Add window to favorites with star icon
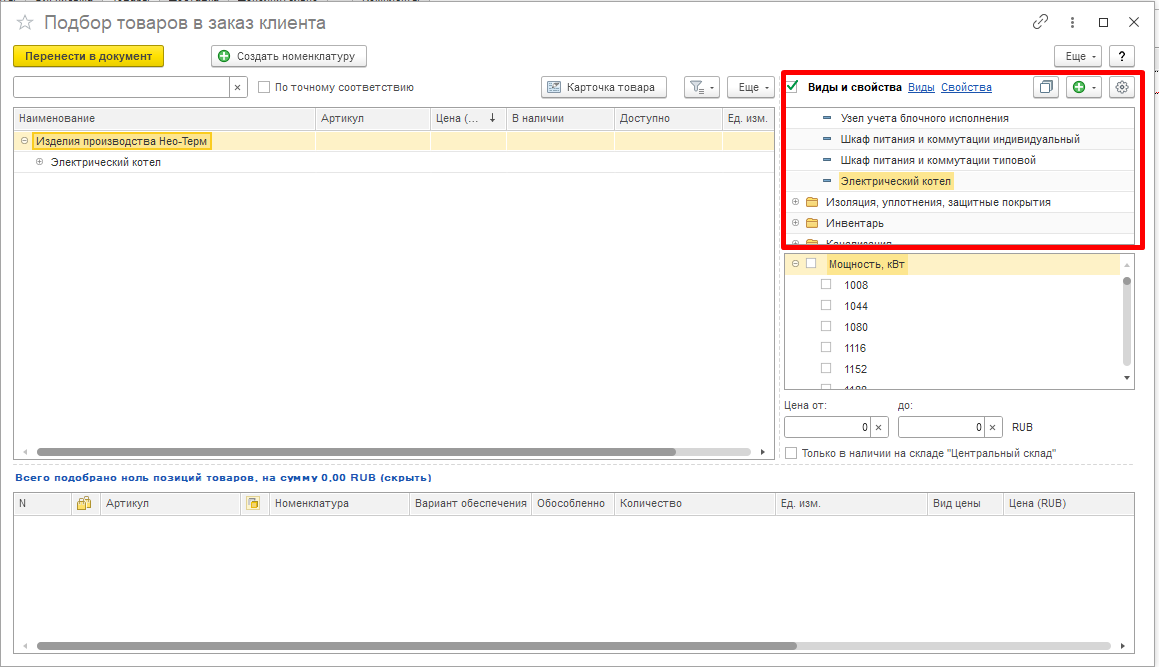Screen dimensions: 1159x667 pyautogui.click(x=25, y=23)
